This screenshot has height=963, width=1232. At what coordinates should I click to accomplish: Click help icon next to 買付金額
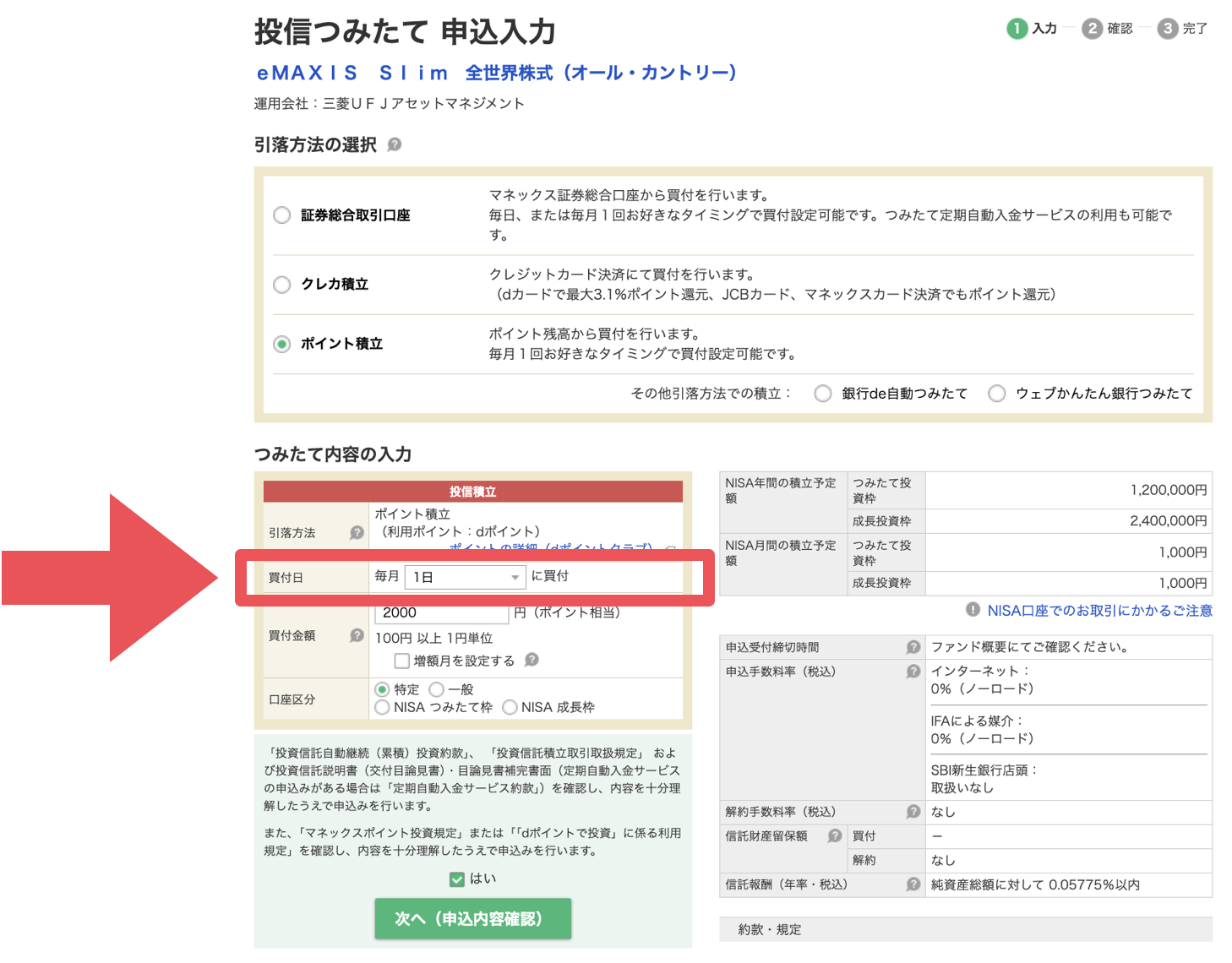click(x=357, y=635)
